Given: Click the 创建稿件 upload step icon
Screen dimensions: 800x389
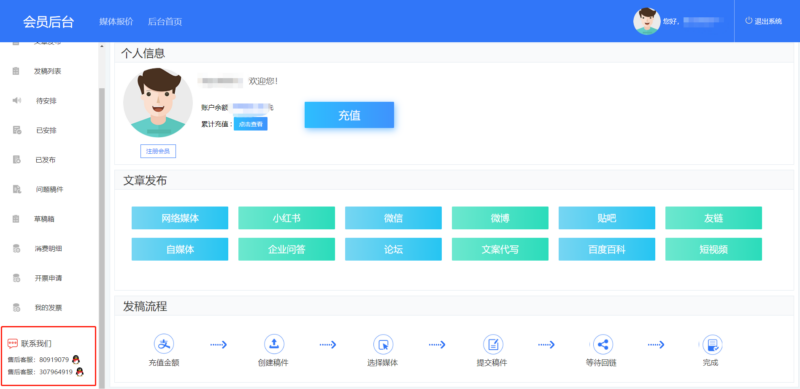Looking at the screenshot, I should click(x=273, y=344).
